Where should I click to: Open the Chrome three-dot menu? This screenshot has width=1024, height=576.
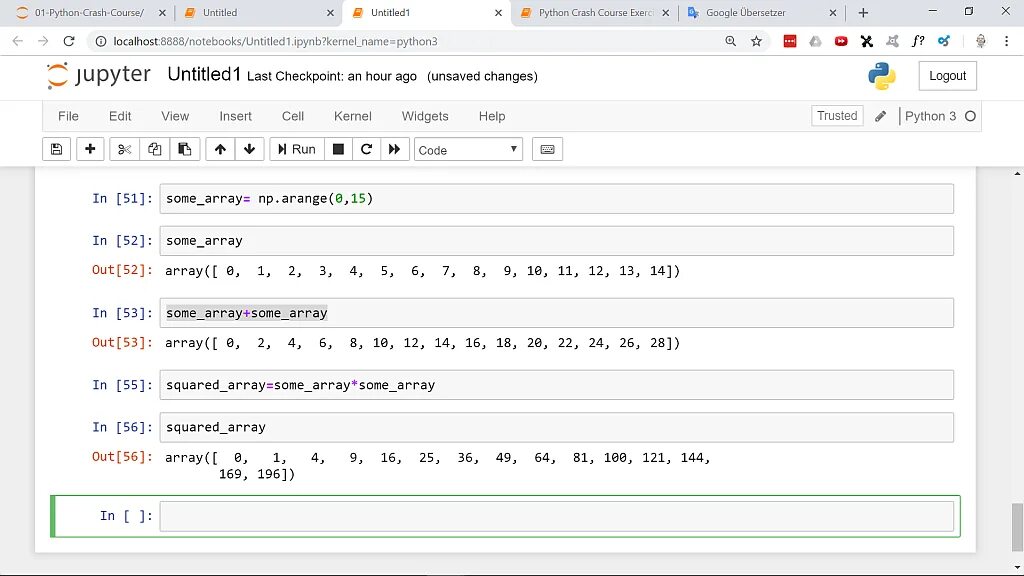pyautogui.click(x=1006, y=41)
